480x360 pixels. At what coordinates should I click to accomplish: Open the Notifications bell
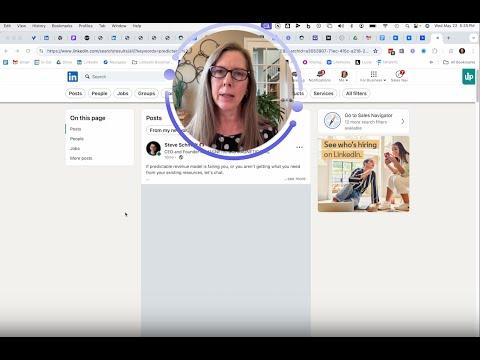(x=320, y=76)
